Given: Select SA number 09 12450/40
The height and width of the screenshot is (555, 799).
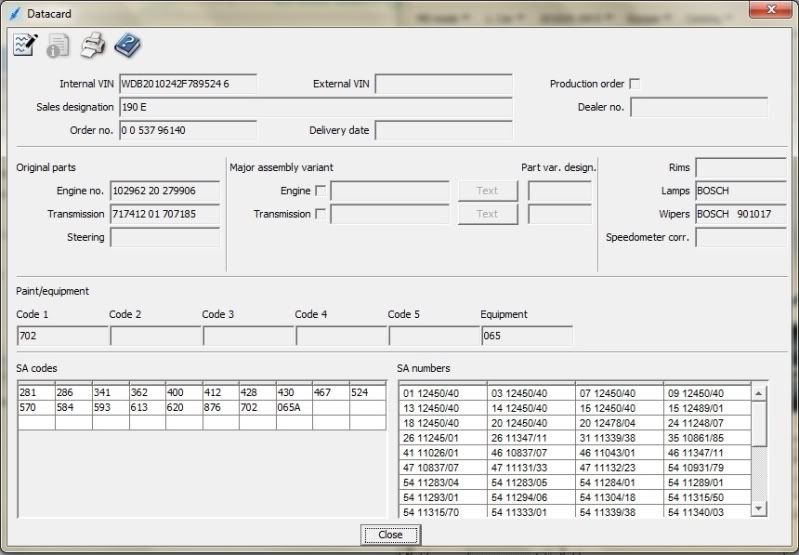Looking at the screenshot, I should (707, 393).
